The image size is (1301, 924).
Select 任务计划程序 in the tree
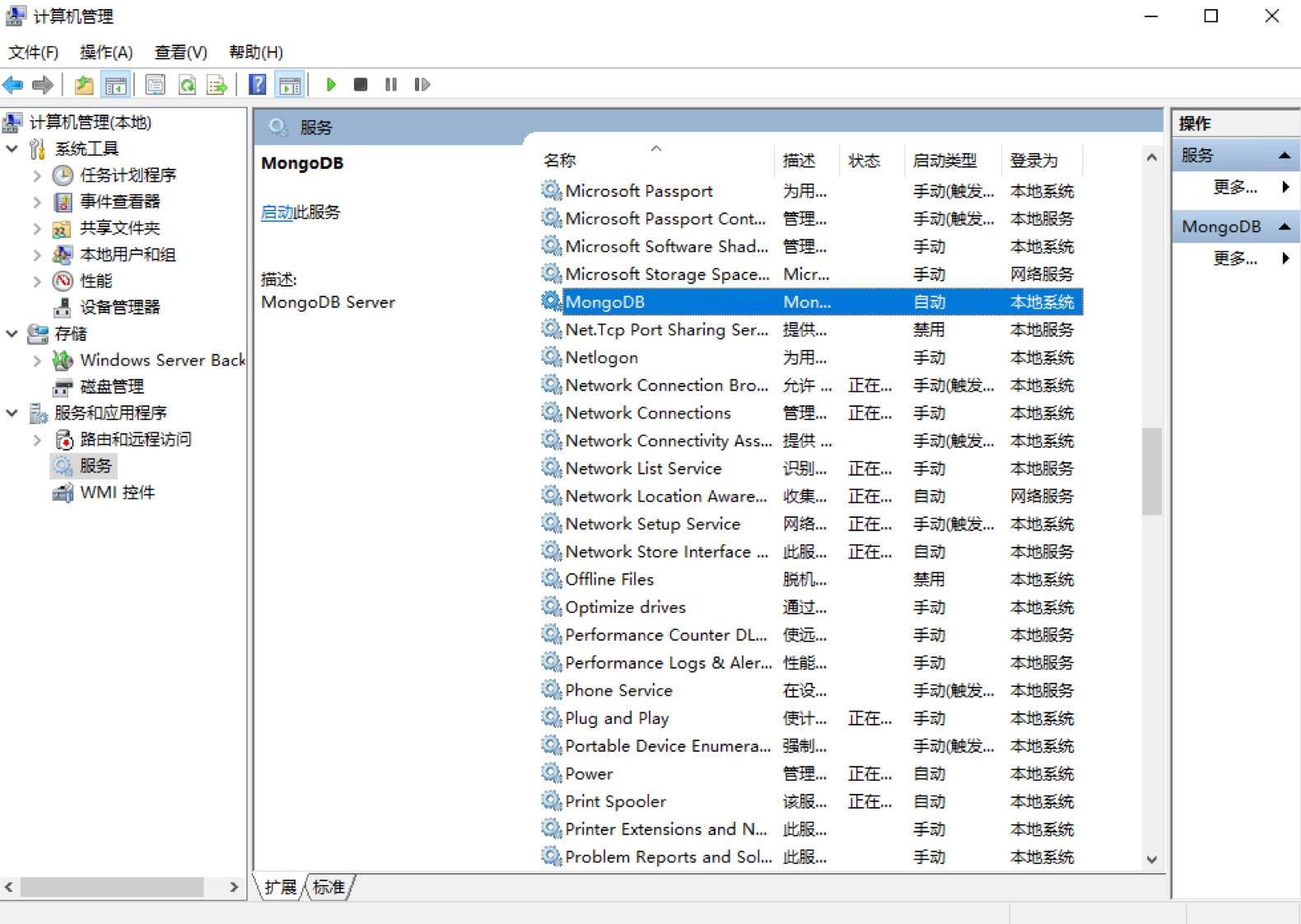pyautogui.click(x=128, y=175)
